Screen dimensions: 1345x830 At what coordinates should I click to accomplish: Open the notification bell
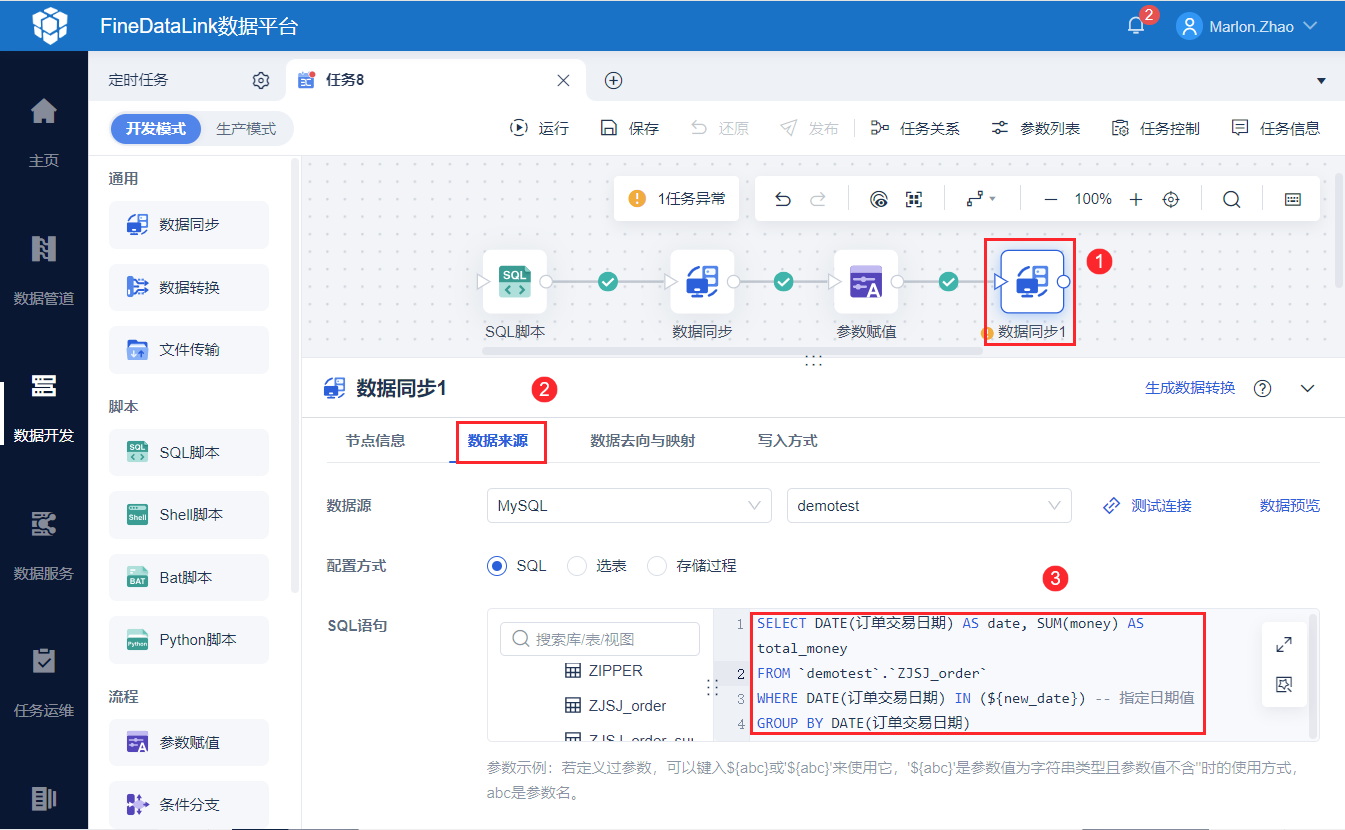(x=1136, y=26)
